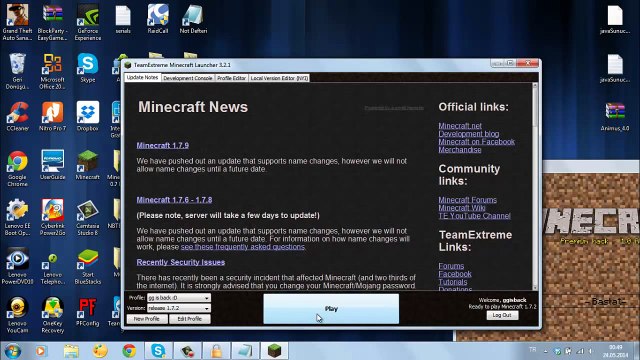The width and height of the screenshot is (640, 360).
Task: Launch the Lenovo YouCam shortcut
Action: click(17, 315)
